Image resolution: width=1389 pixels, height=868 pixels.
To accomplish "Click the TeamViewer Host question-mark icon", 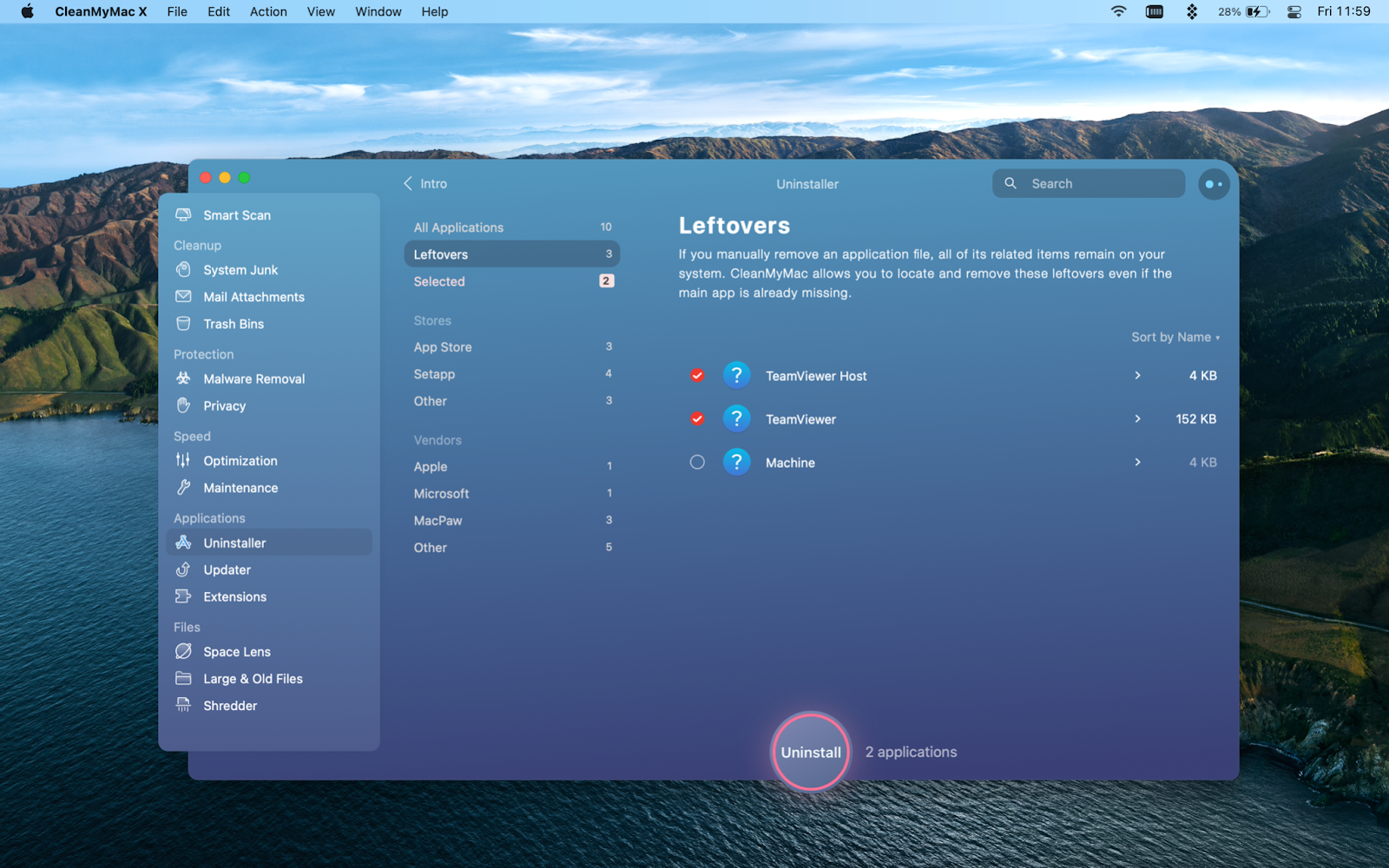I will click(x=736, y=375).
